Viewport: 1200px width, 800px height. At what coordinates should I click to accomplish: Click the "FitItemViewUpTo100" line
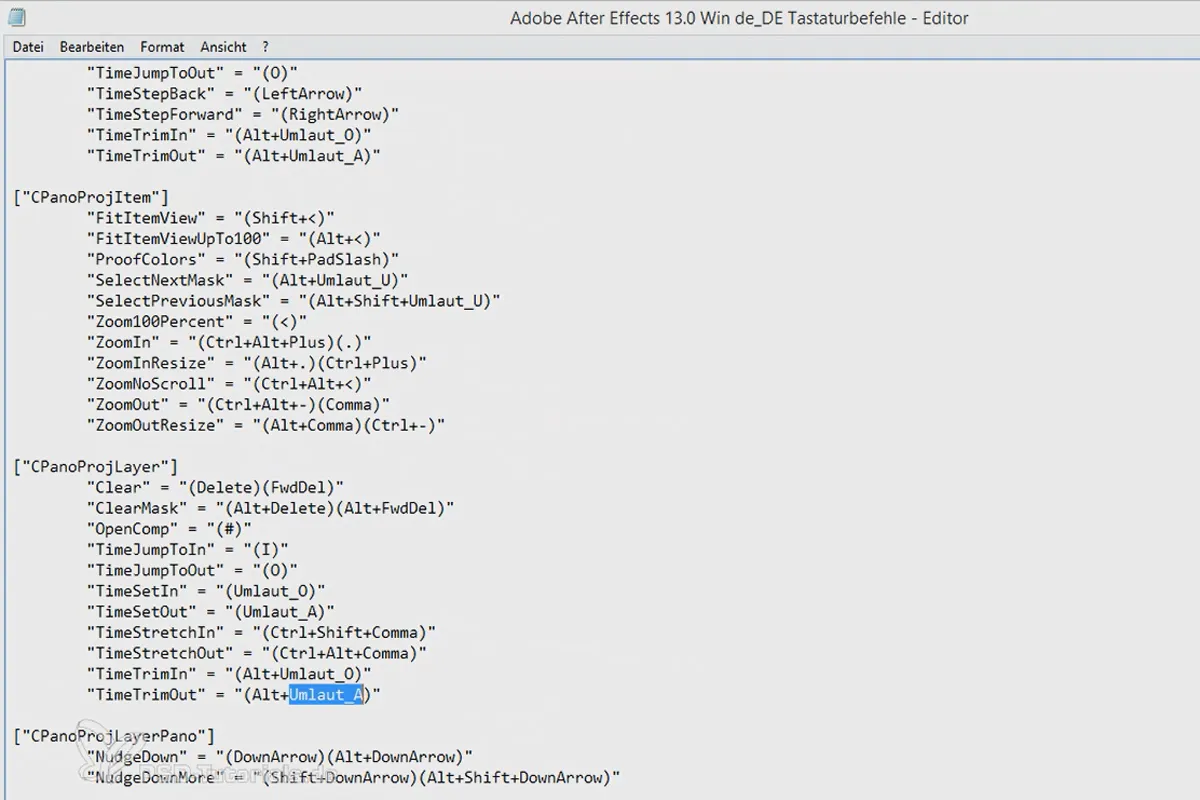click(234, 238)
